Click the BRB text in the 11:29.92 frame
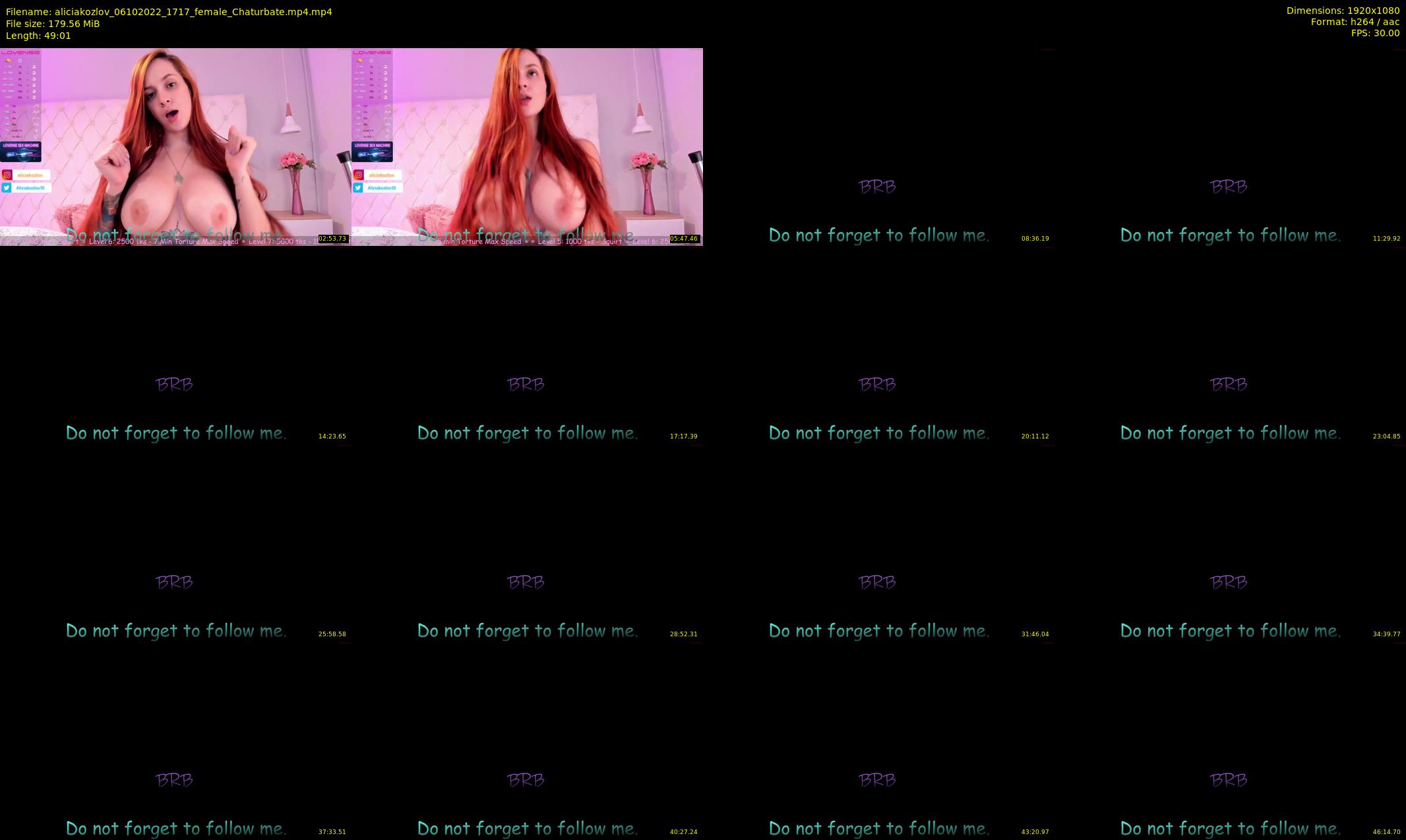This screenshot has width=1406, height=840. pyautogui.click(x=1229, y=187)
